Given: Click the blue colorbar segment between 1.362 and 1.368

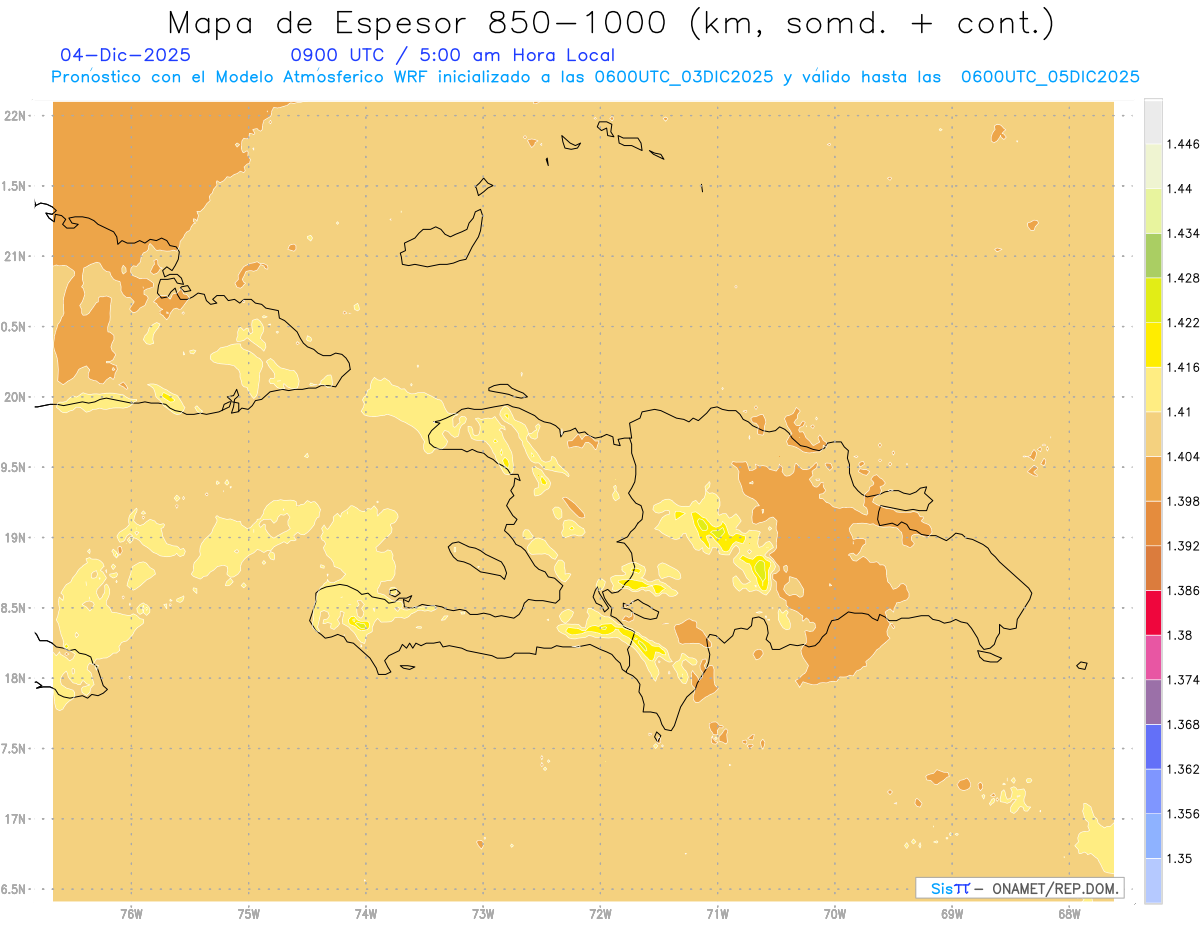Looking at the screenshot, I should click(1153, 746).
